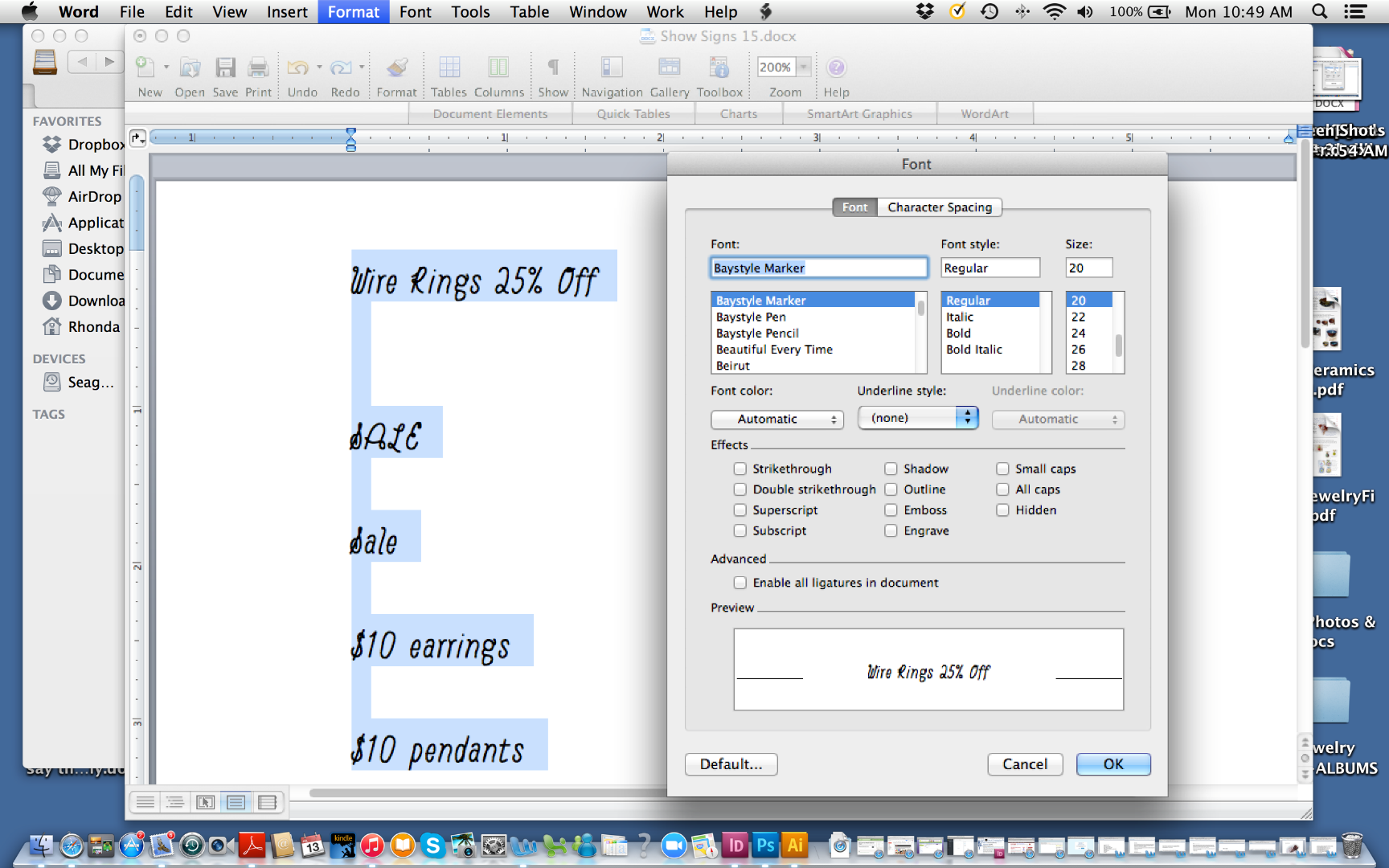Viewport: 1389px width, 868px height.
Task: Insert a table using the Tables icon
Action: pos(449,72)
